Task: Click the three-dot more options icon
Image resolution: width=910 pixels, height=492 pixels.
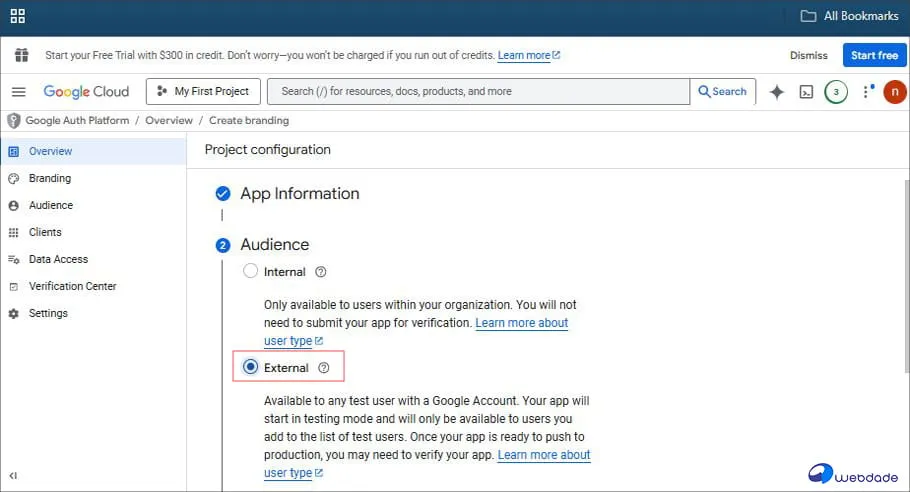Action: point(866,92)
